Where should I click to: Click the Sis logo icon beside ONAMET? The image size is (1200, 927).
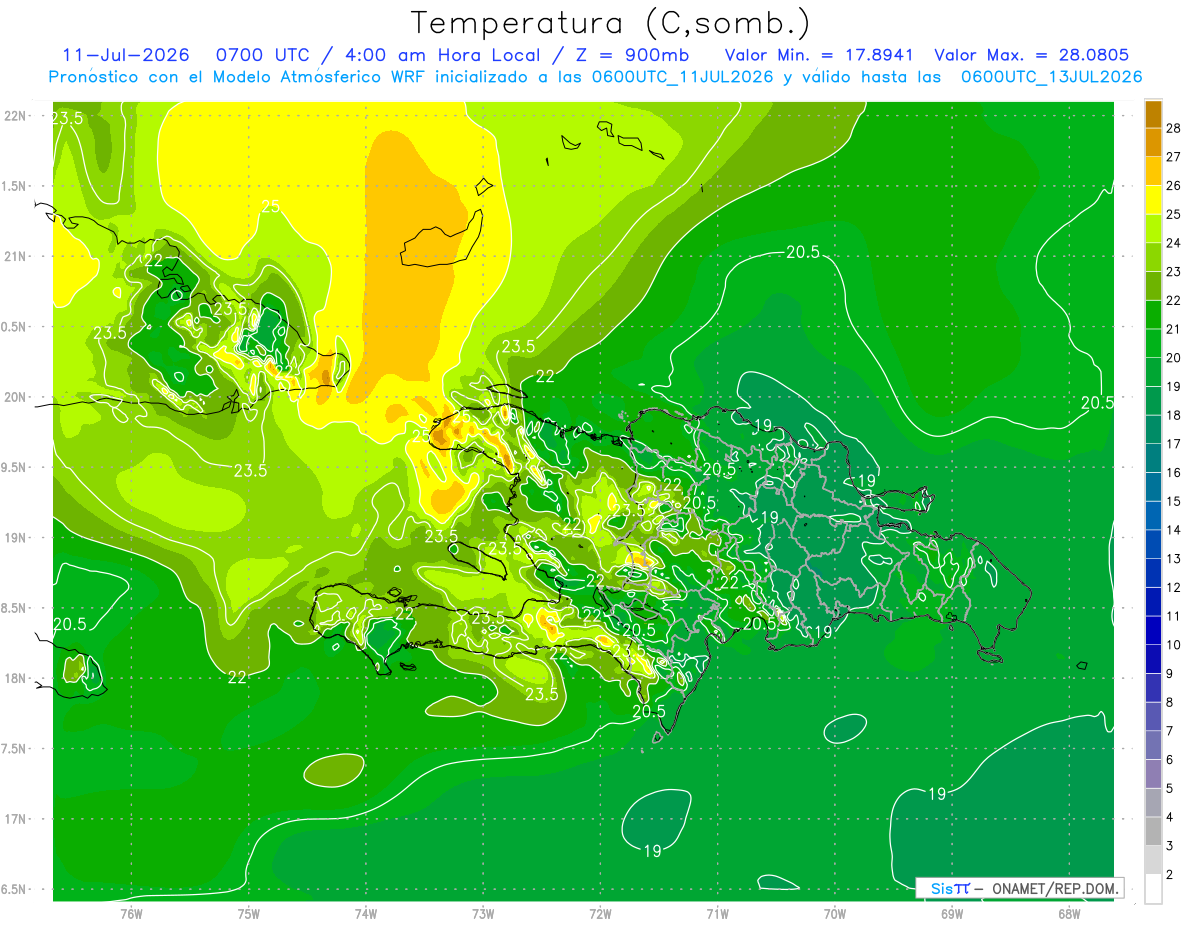950,888
